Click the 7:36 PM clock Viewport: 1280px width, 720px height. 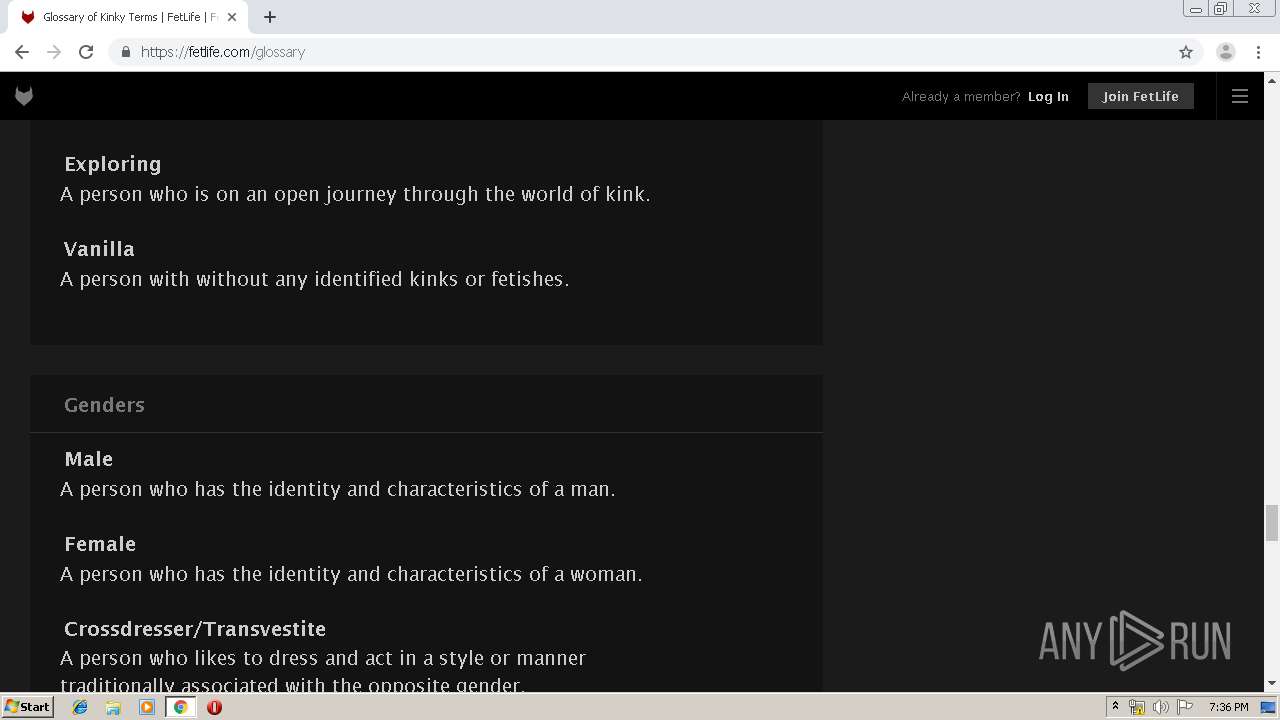1228,707
